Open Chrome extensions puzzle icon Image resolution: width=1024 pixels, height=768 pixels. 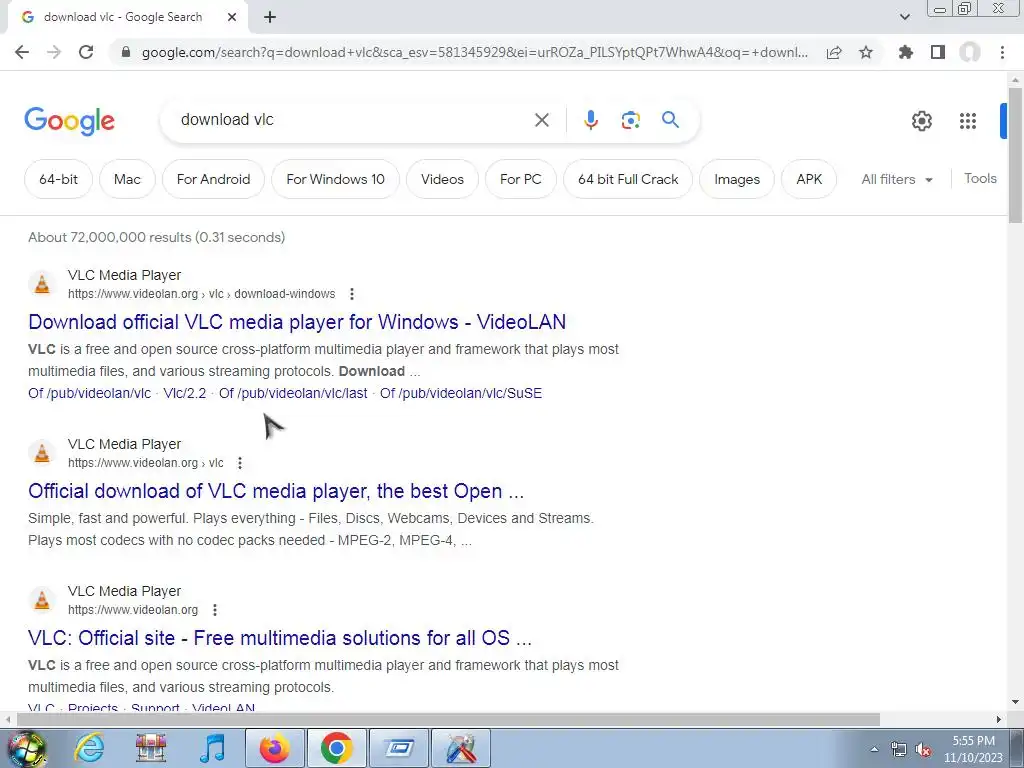(x=905, y=52)
